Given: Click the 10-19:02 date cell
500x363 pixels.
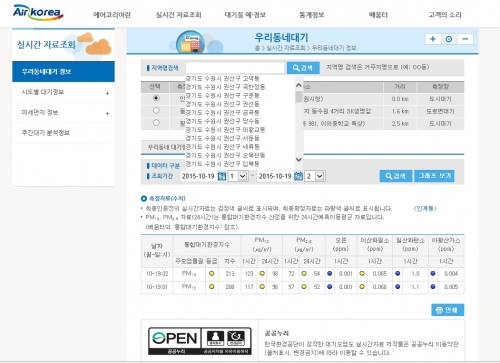Looking at the screenshot, I should tap(157, 274).
